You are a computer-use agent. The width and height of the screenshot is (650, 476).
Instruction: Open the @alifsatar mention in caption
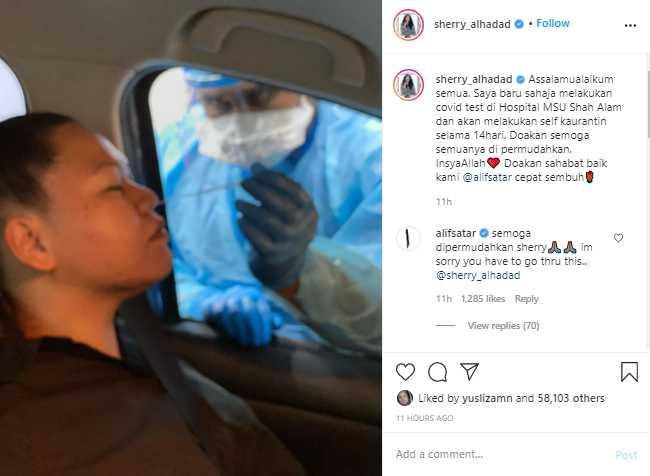pos(487,177)
